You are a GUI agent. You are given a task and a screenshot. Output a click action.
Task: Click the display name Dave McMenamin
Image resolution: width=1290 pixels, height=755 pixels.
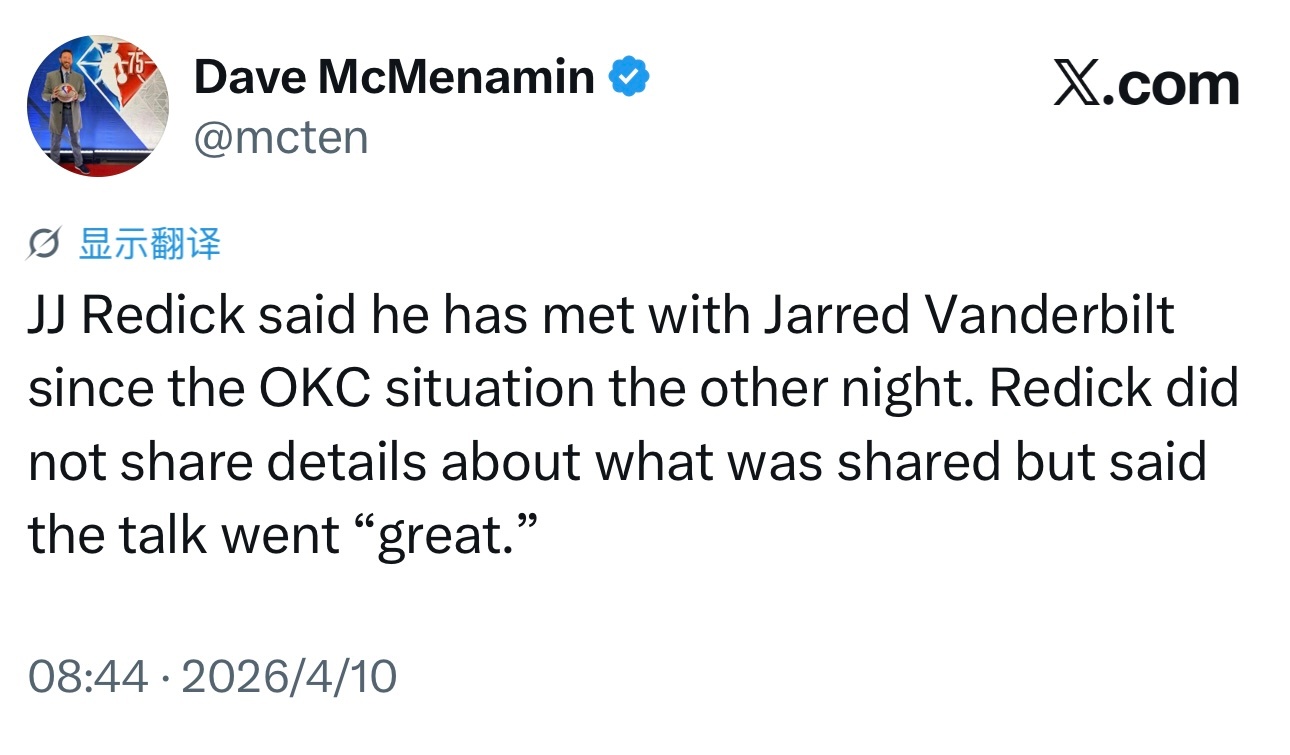[x=394, y=77]
